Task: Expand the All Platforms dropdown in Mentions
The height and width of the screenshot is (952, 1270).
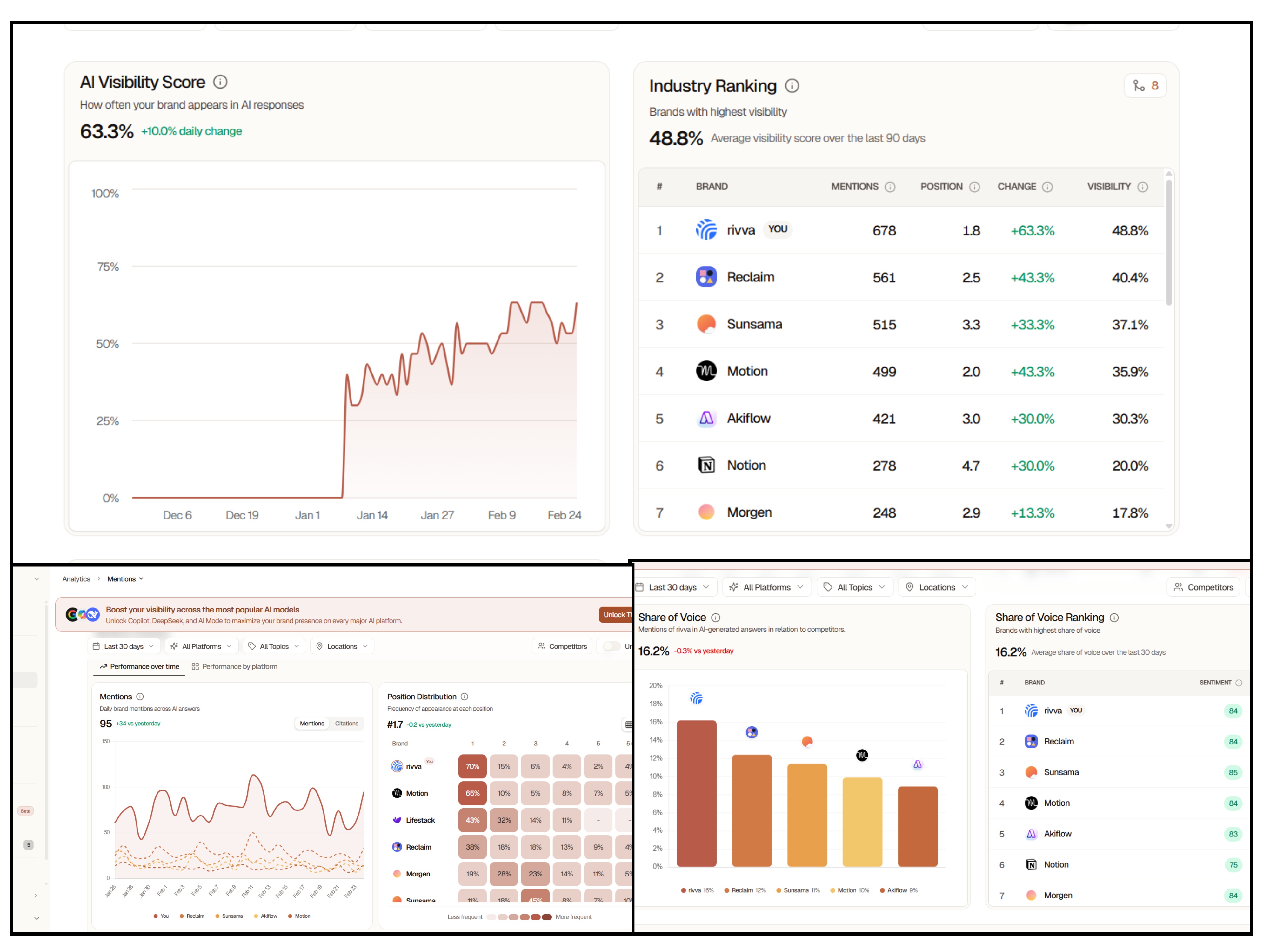Action: click(x=201, y=646)
